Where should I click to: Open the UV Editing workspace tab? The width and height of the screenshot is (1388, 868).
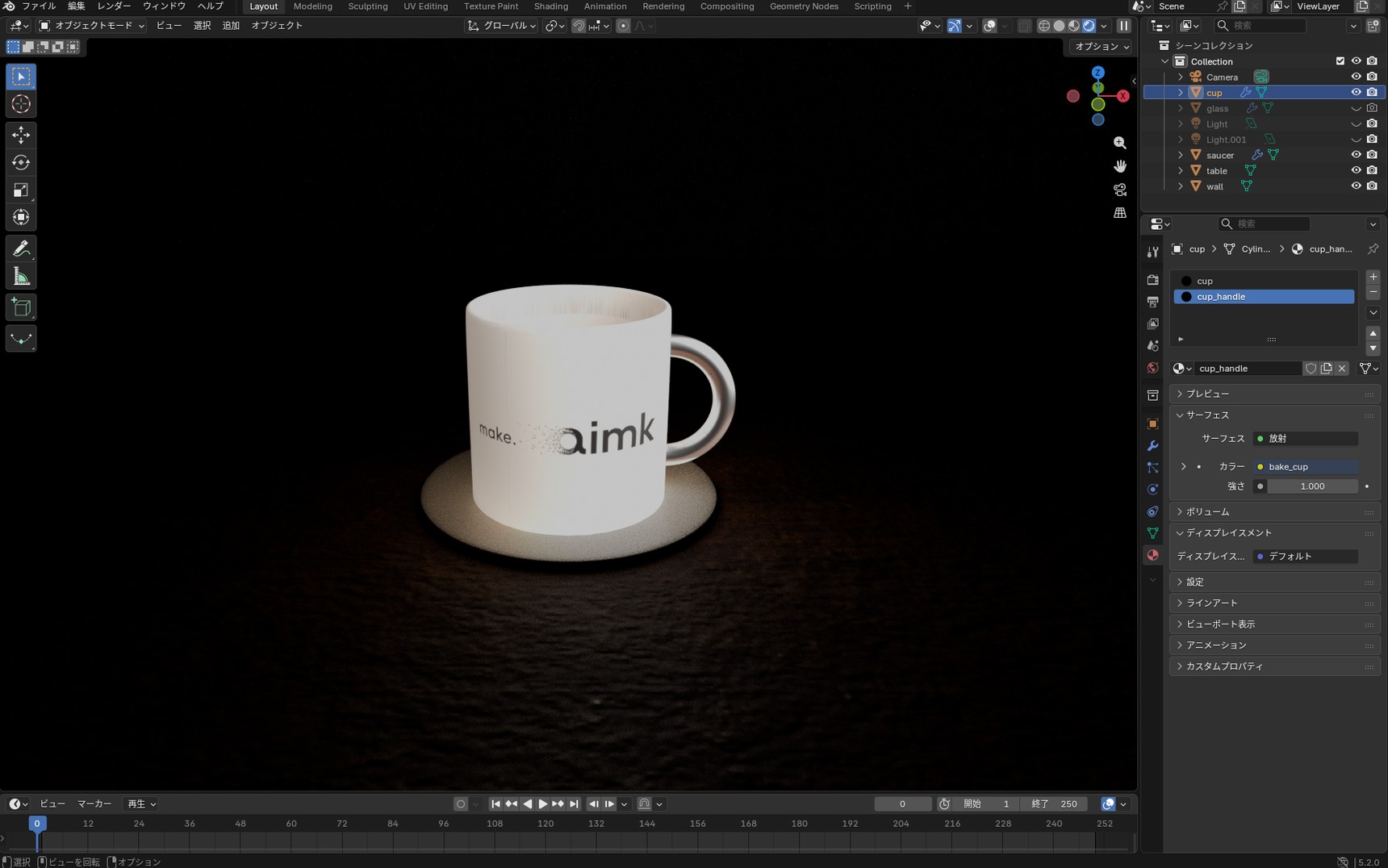click(425, 6)
